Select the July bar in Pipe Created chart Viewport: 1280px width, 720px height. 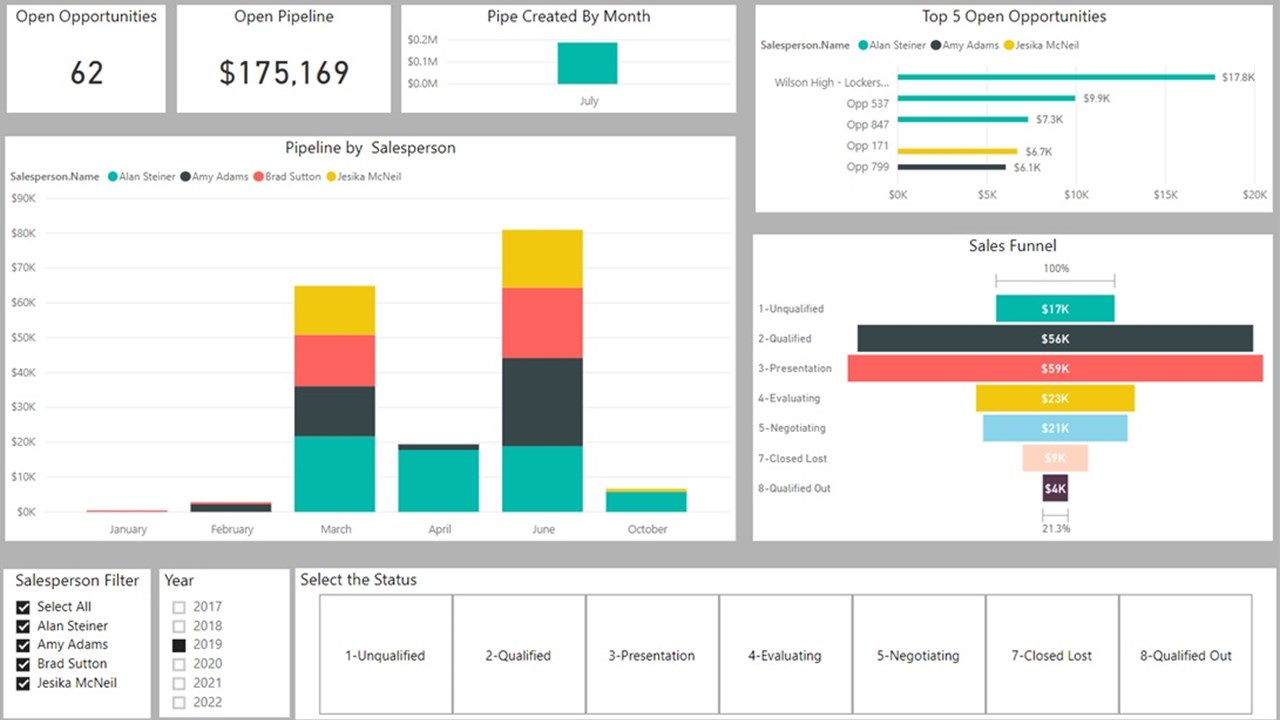(588, 63)
